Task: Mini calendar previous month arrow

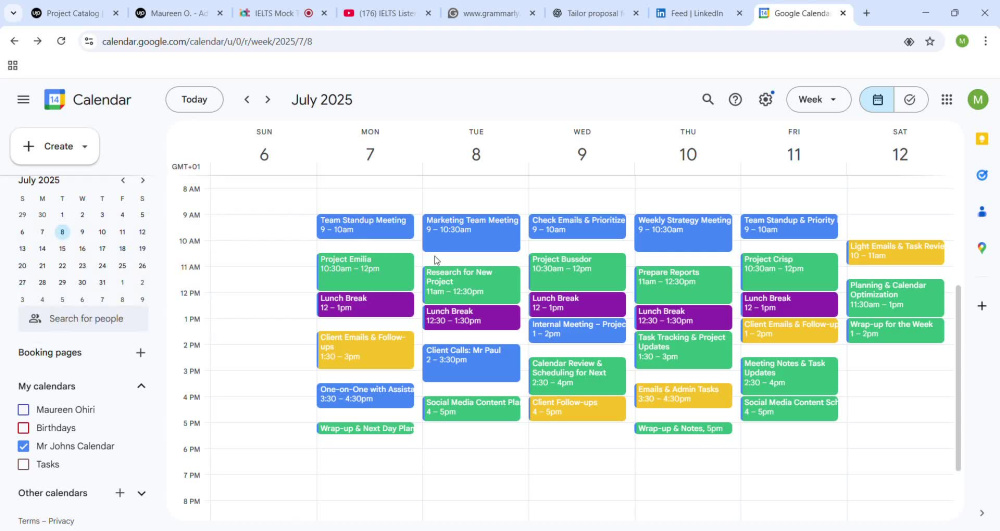Action: pyautogui.click(x=123, y=180)
